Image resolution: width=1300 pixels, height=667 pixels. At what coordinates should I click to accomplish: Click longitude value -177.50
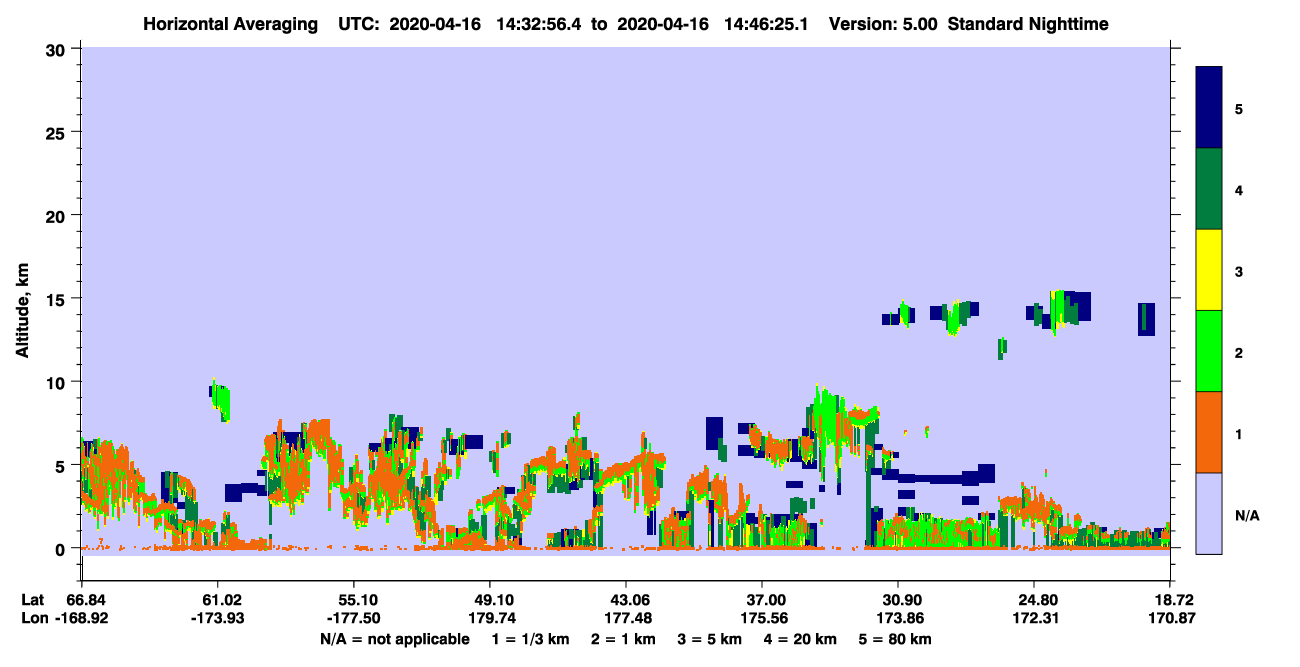click(x=354, y=618)
